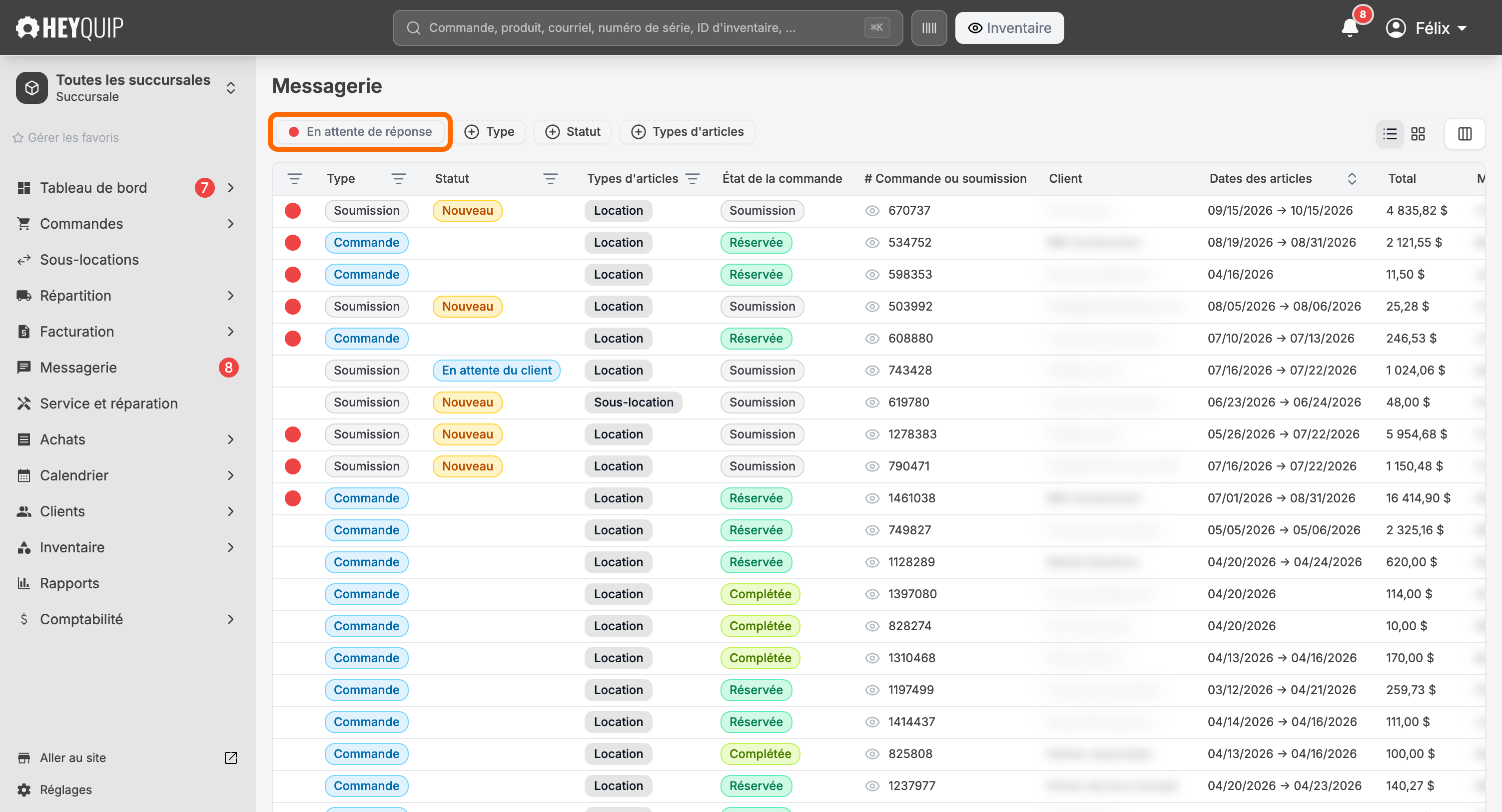Click the En attente du client status badge

(x=496, y=370)
